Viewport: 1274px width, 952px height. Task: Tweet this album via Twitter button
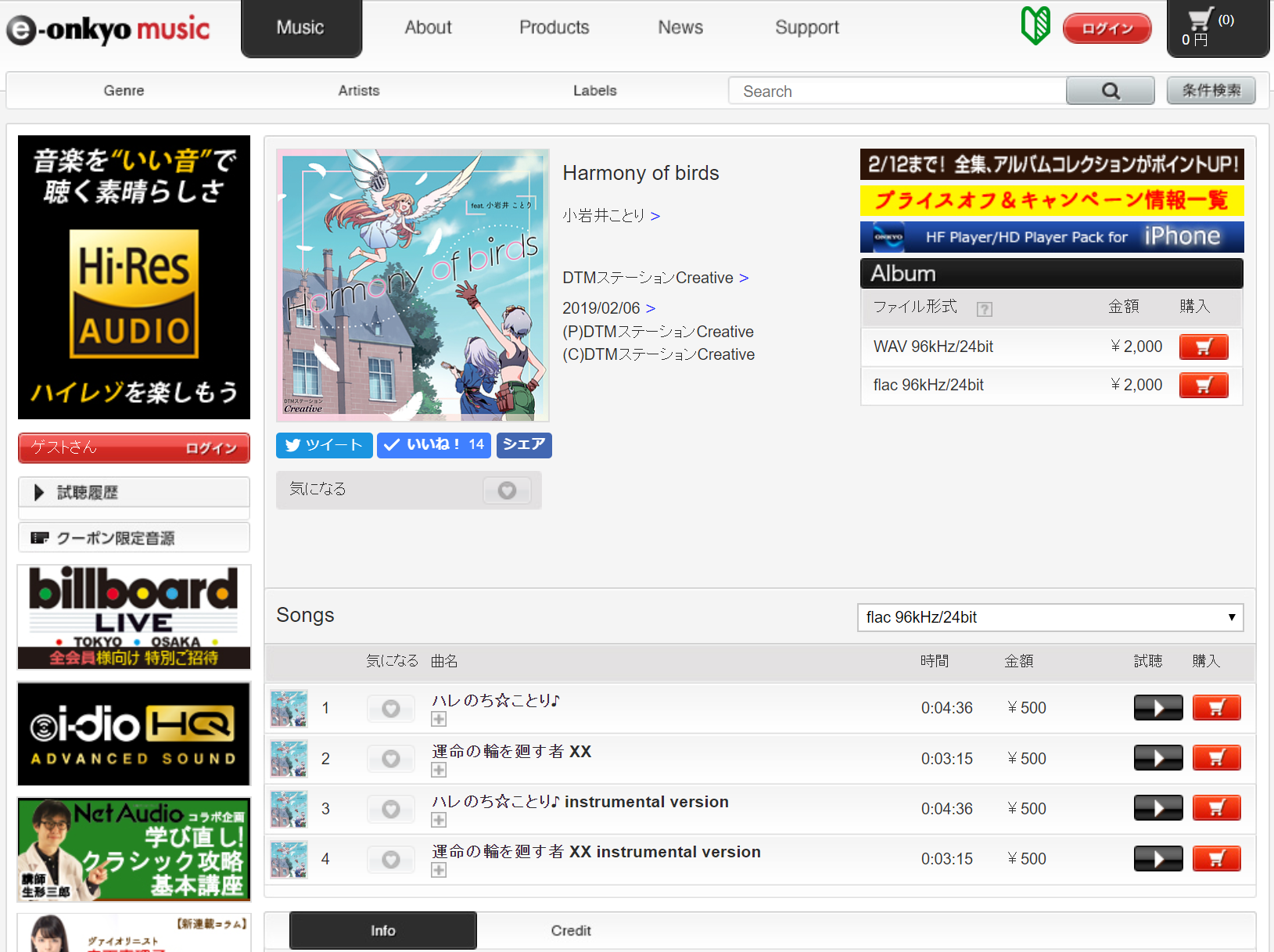pyautogui.click(x=325, y=445)
